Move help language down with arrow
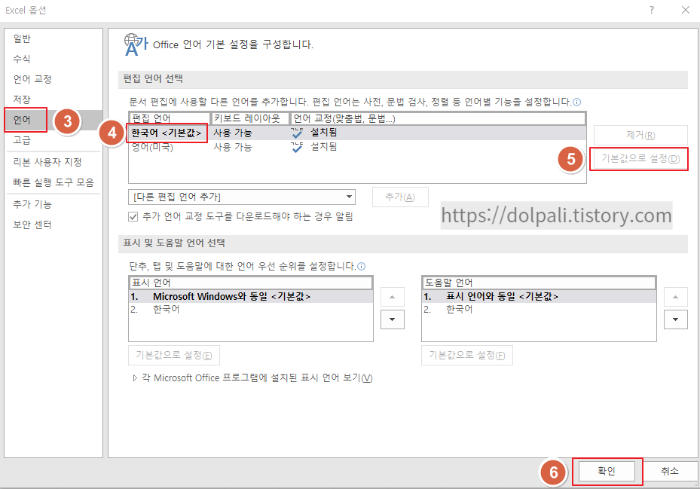Image resolution: width=700 pixels, height=489 pixels. [675, 320]
